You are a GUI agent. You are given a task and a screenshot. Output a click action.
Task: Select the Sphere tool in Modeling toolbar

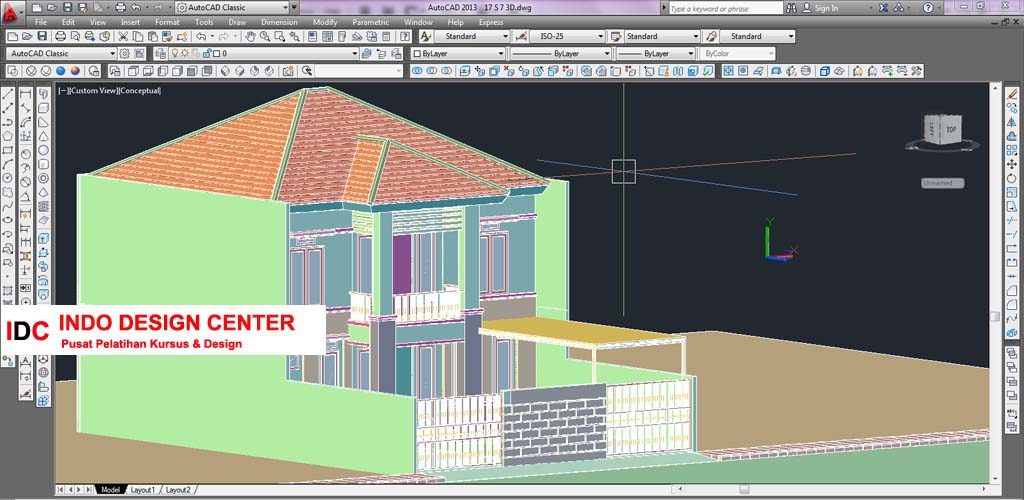43,150
